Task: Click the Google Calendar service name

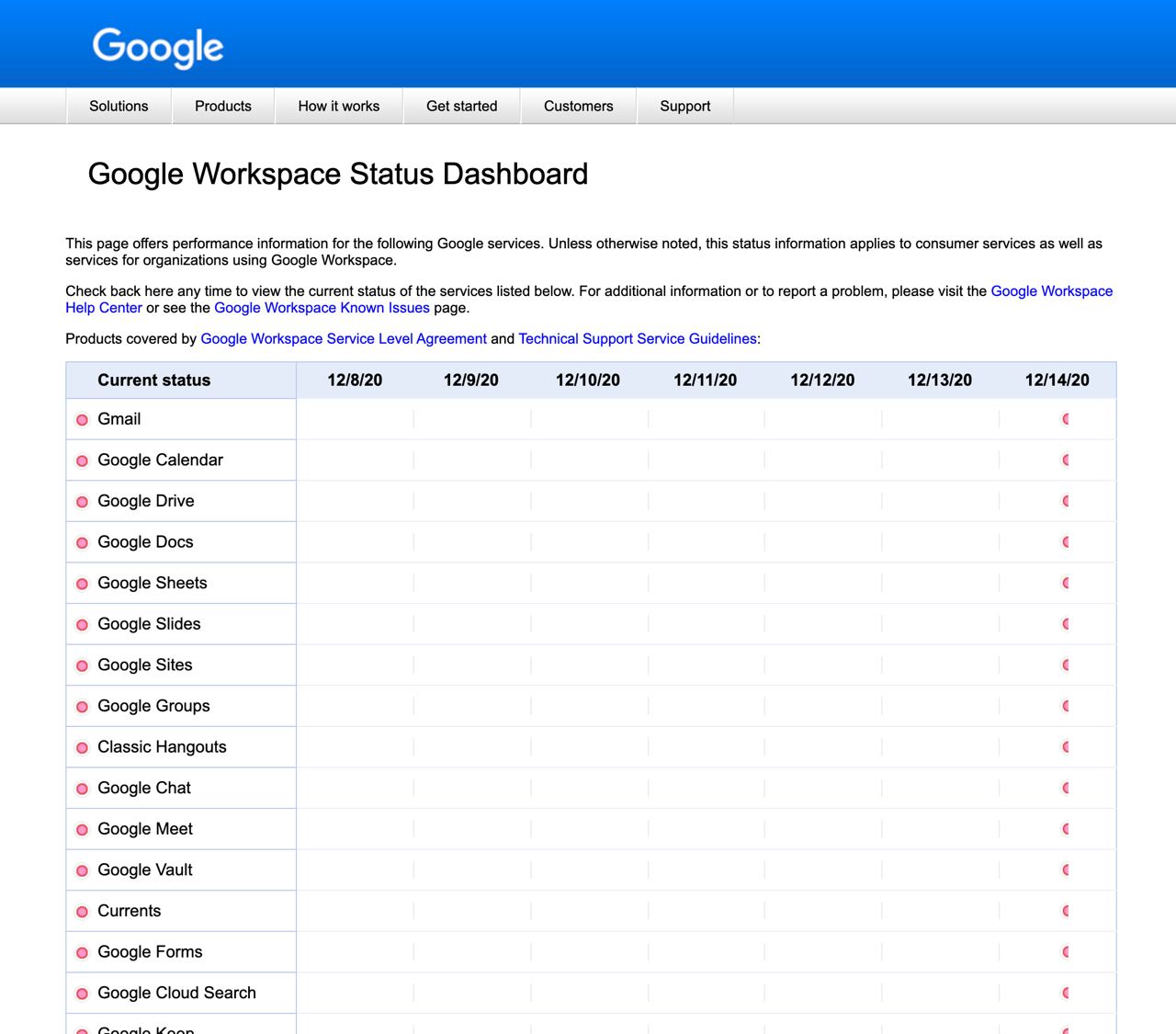Action: (161, 460)
